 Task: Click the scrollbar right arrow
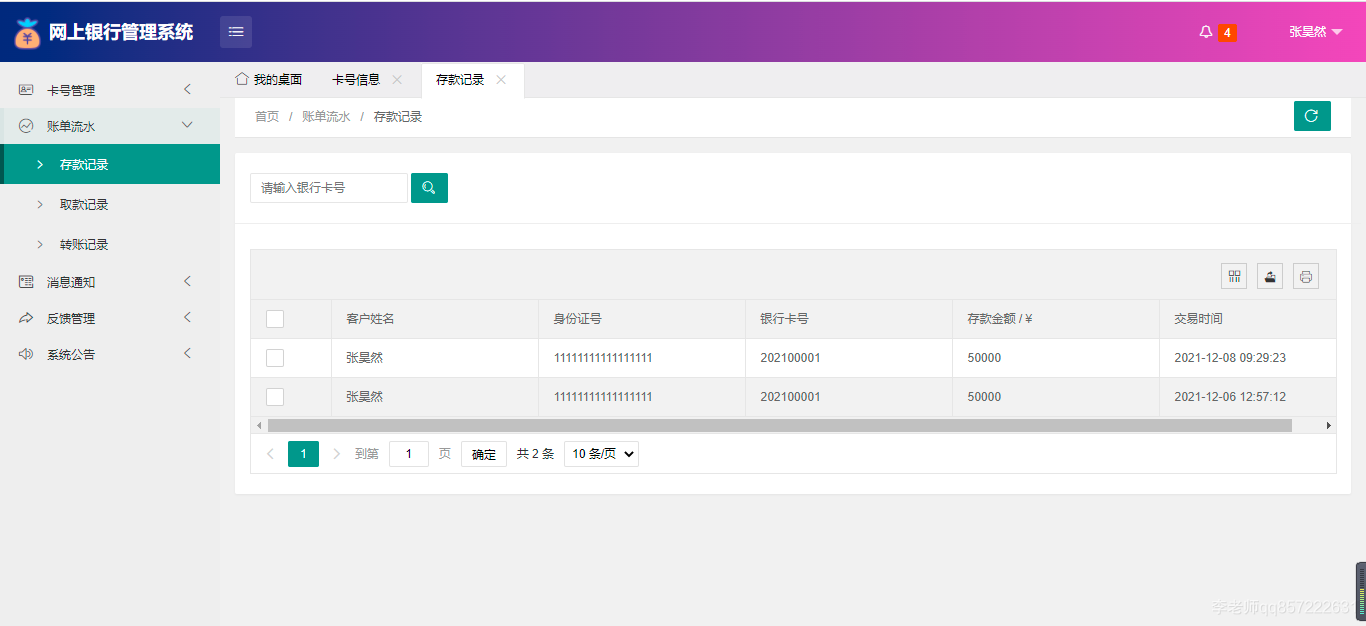click(x=1329, y=425)
